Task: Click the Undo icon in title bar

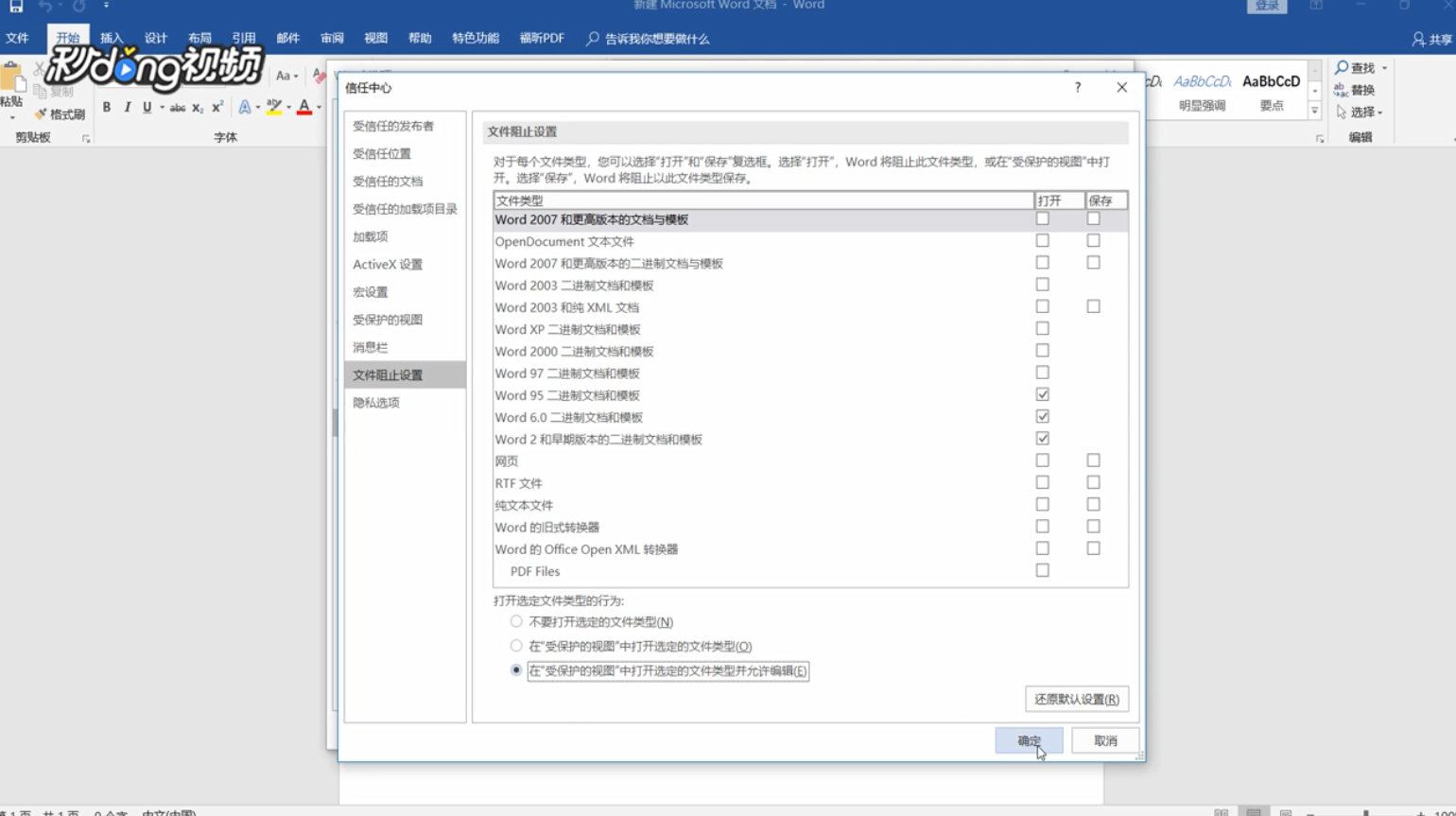Action: pyautogui.click(x=45, y=6)
